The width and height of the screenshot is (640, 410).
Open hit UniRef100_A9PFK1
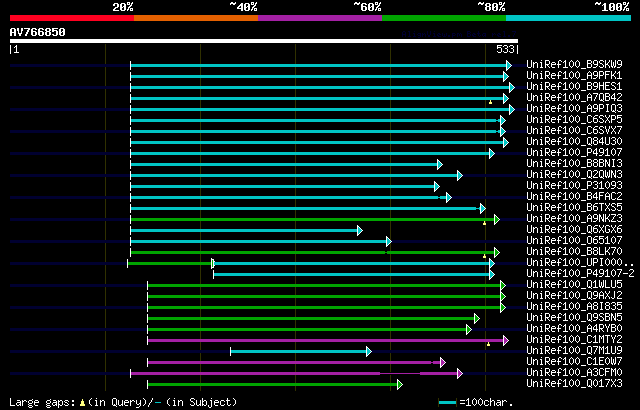pos(574,75)
